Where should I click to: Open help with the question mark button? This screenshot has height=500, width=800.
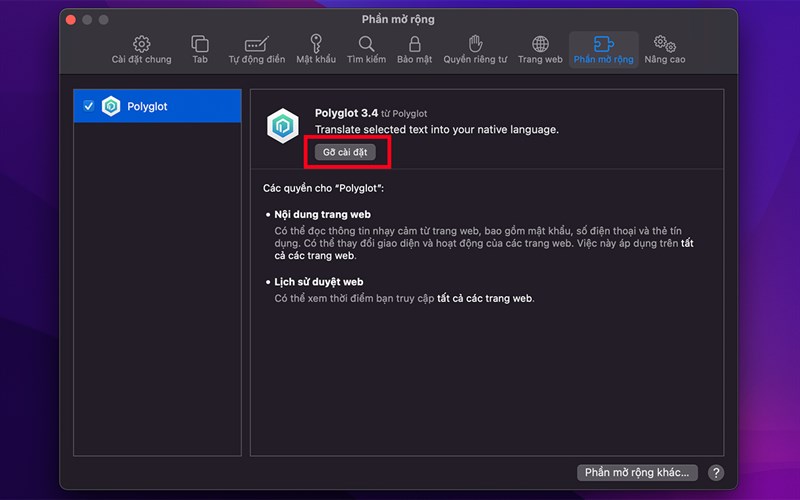pos(716,472)
